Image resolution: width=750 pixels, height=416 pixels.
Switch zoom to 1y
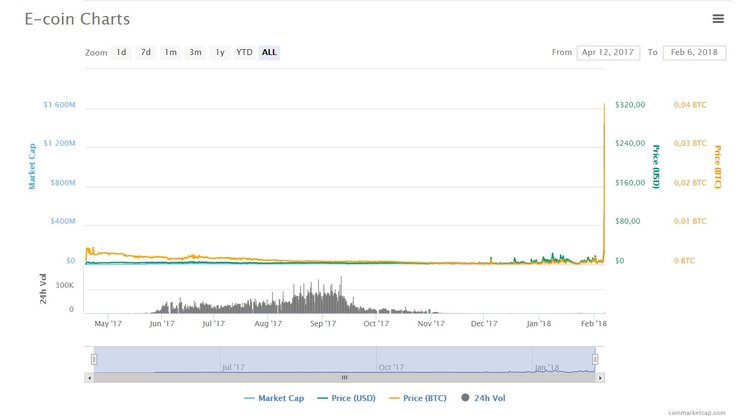coord(220,52)
